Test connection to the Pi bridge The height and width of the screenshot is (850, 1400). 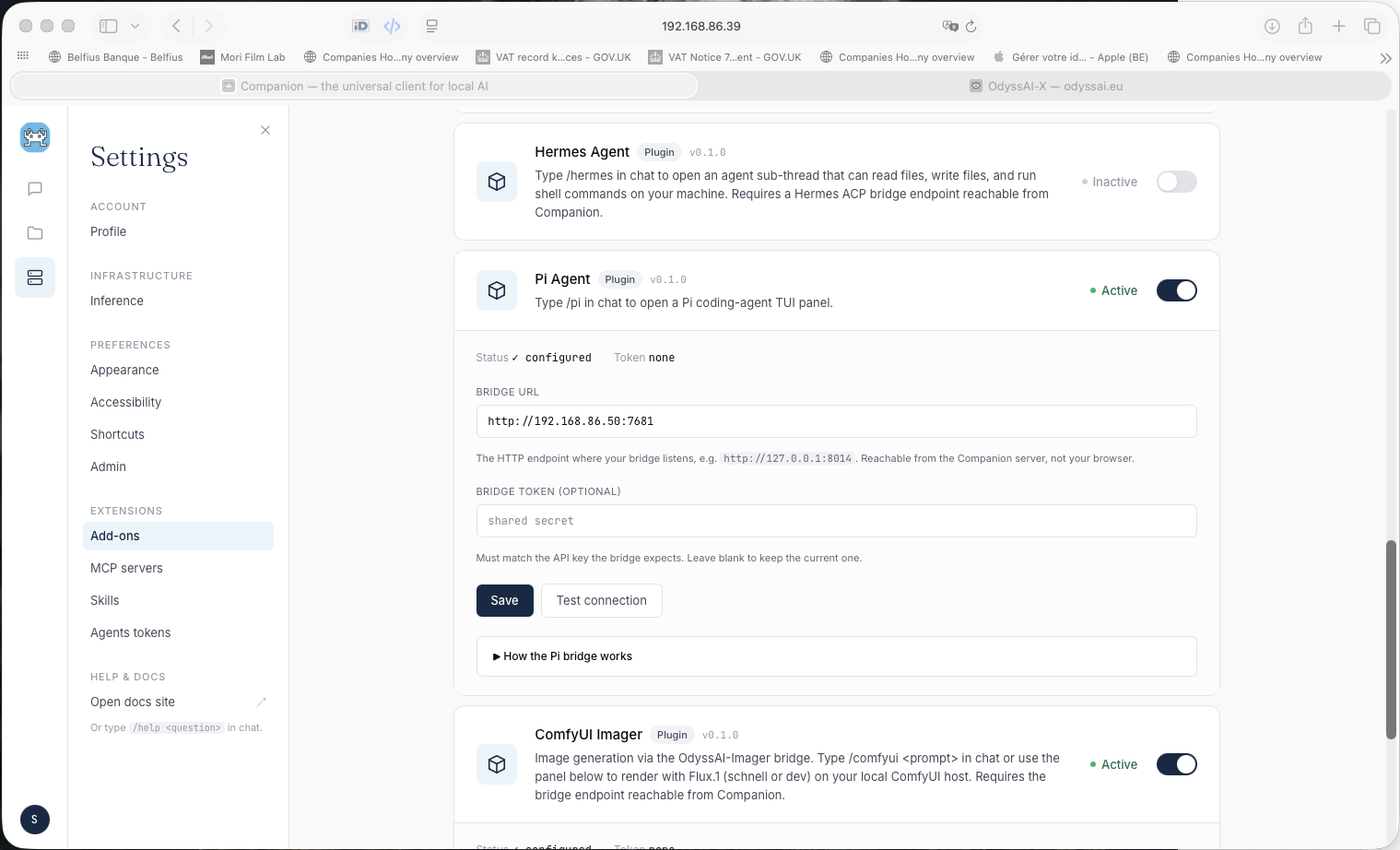(x=602, y=600)
